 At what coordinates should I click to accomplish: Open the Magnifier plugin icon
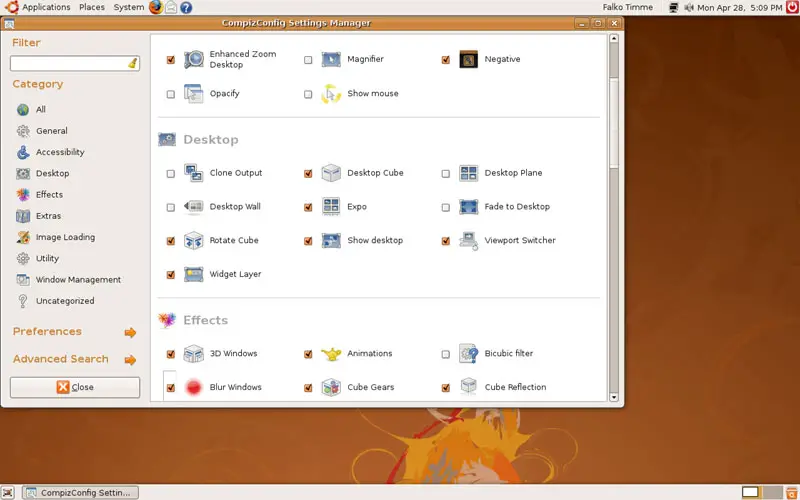click(331, 60)
